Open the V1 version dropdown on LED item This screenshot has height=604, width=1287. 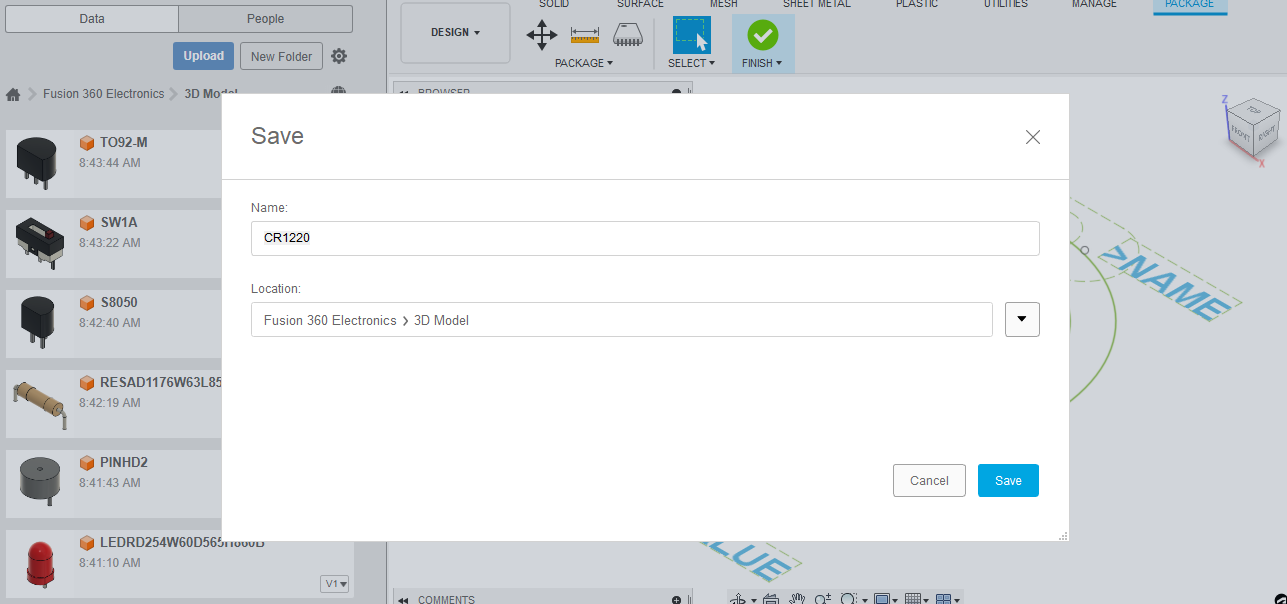335,584
